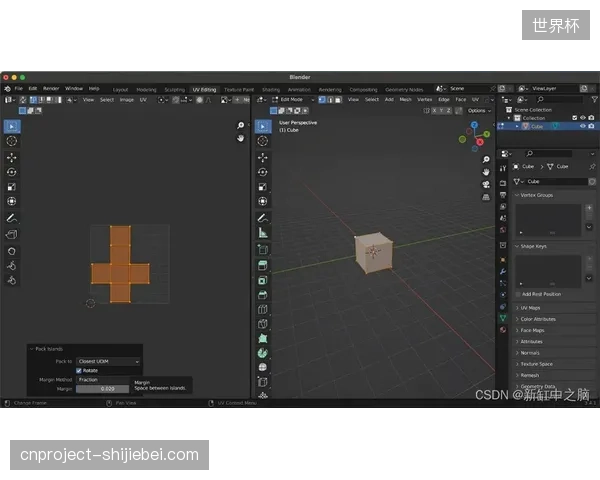
Task: Select the Rotate tool in the UV editor toolbar
Action: pos(12,172)
